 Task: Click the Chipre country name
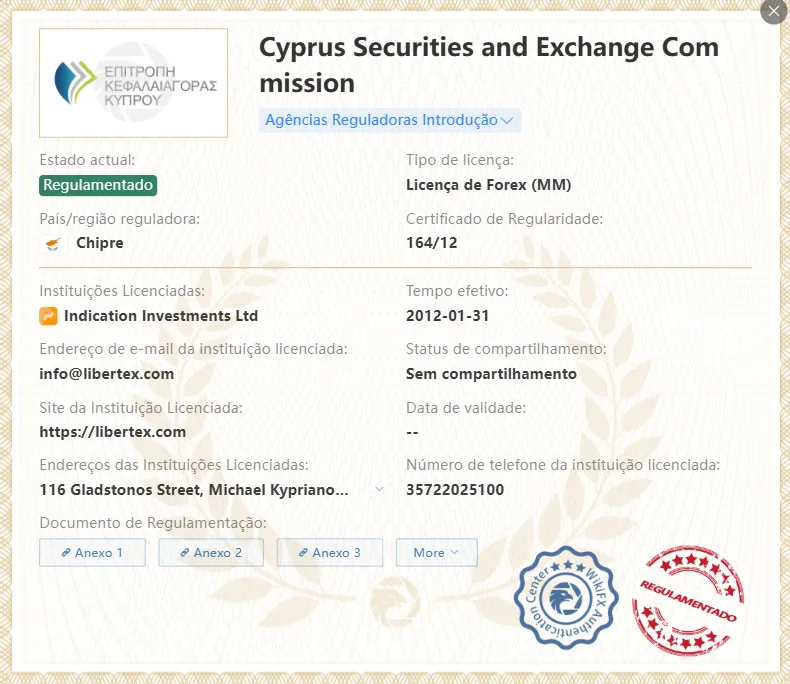(x=100, y=243)
